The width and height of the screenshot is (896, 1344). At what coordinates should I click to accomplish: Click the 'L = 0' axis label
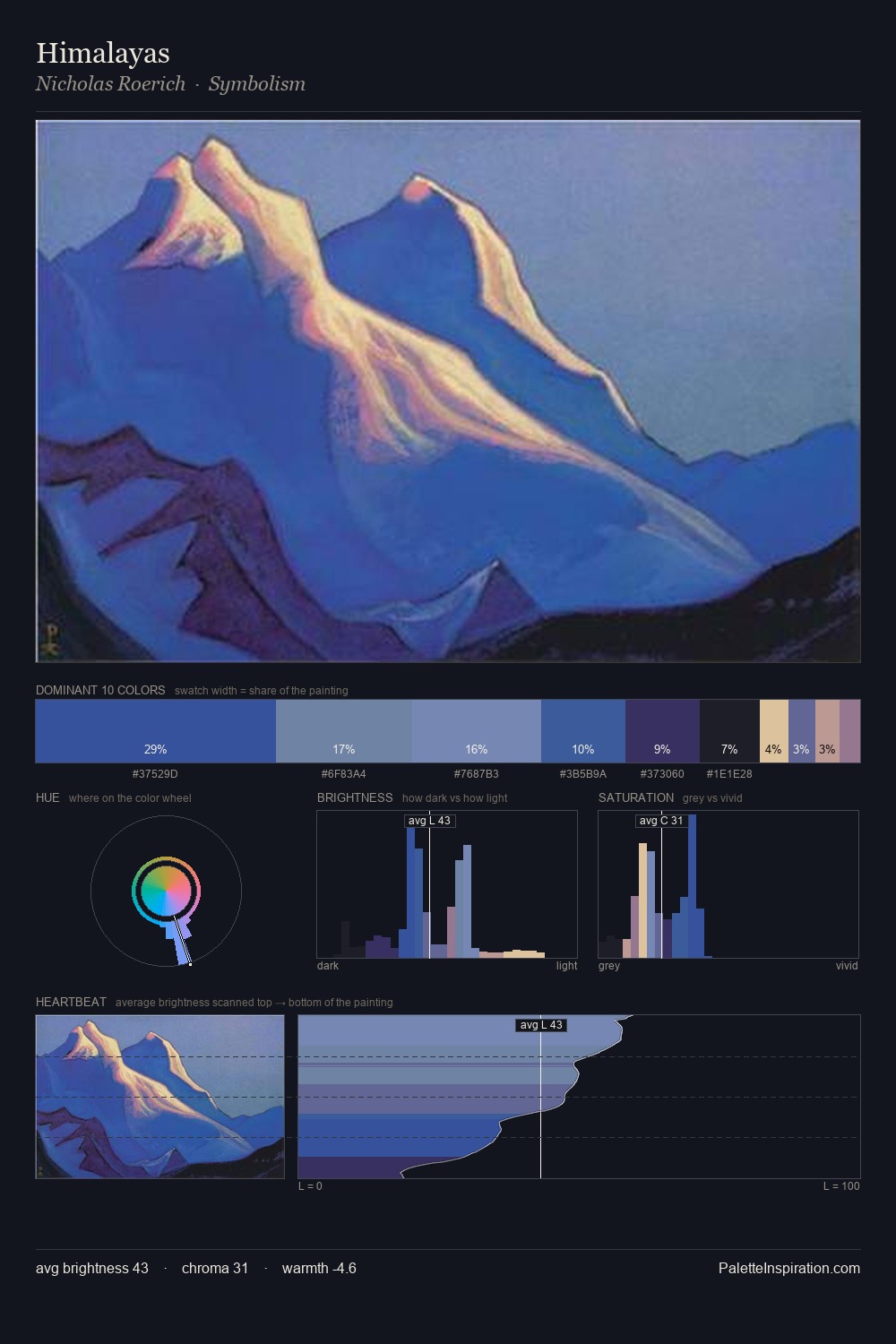coord(310,1186)
